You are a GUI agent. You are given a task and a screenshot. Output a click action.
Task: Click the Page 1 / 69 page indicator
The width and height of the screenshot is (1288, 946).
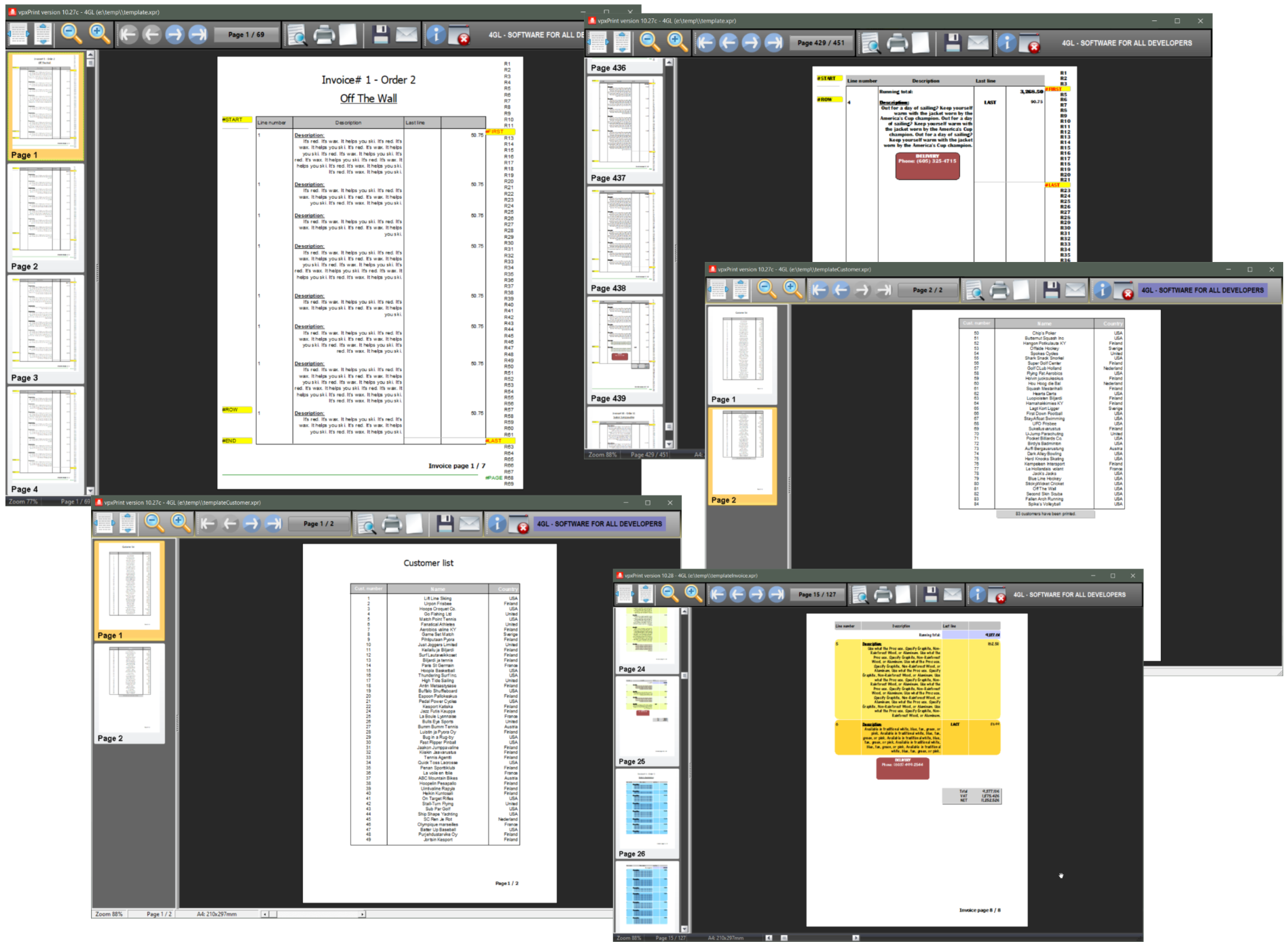click(246, 35)
